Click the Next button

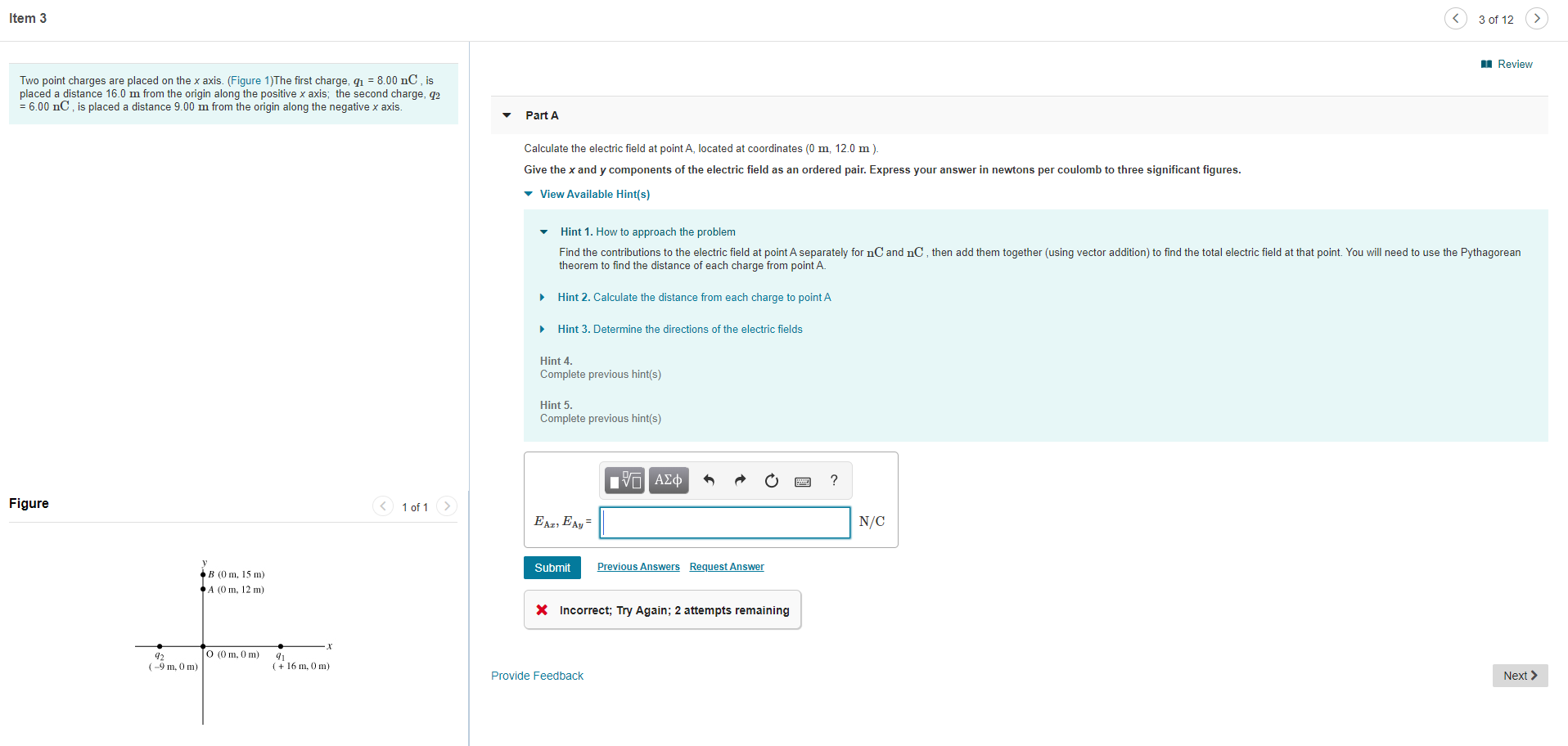tap(1520, 676)
